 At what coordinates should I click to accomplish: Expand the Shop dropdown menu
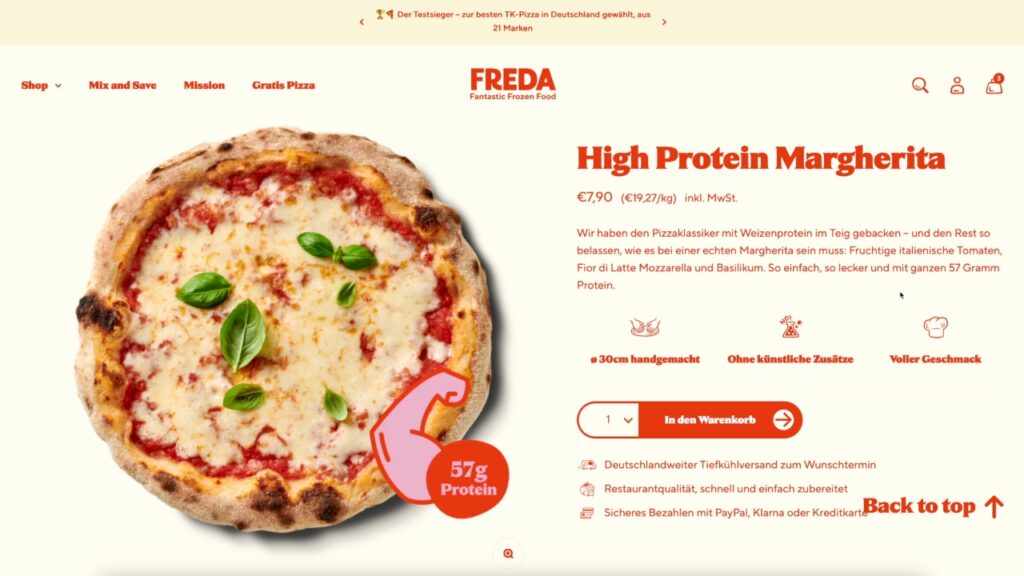point(41,86)
